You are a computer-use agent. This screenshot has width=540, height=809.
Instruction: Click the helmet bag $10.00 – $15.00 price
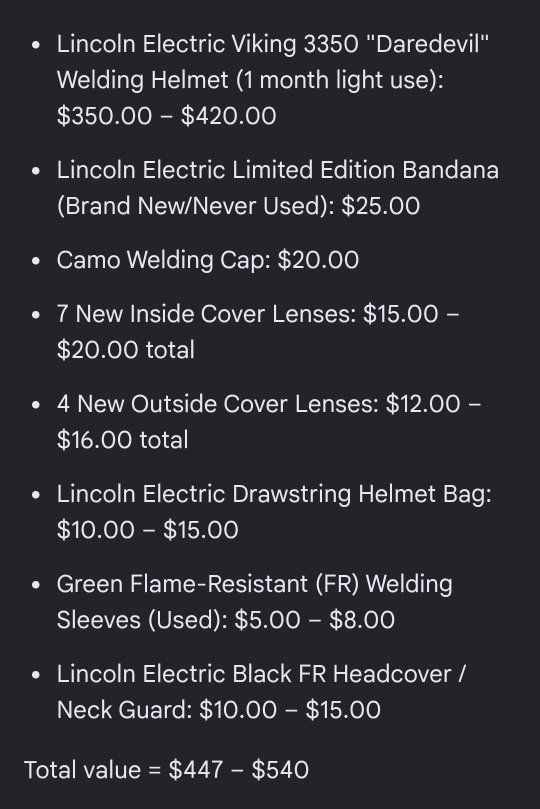tap(148, 530)
